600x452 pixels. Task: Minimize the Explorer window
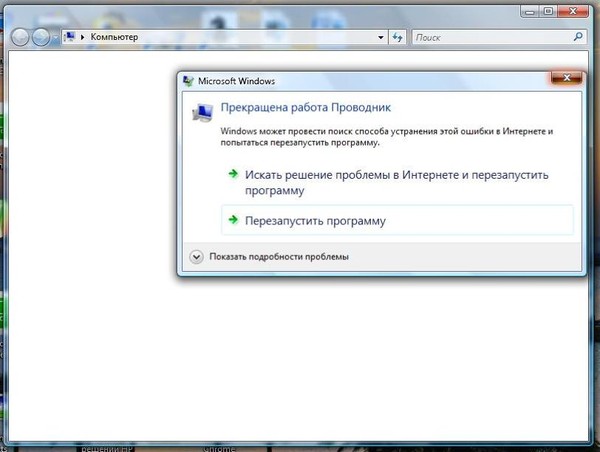(x=530, y=11)
